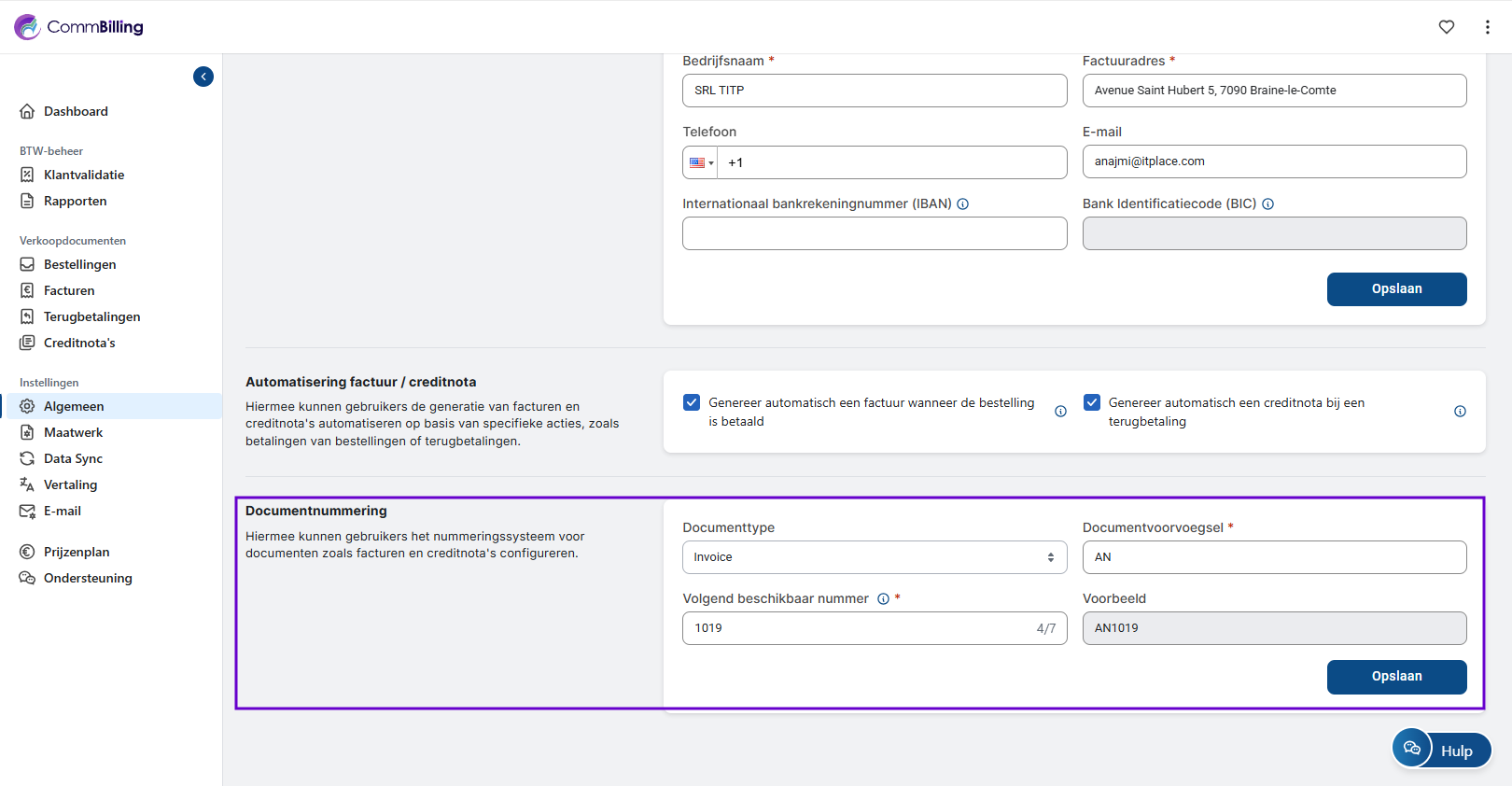This screenshot has height=786, width=1512.
Task: Open the Hulp chat widget
Action: click(x=1441, y=750)
